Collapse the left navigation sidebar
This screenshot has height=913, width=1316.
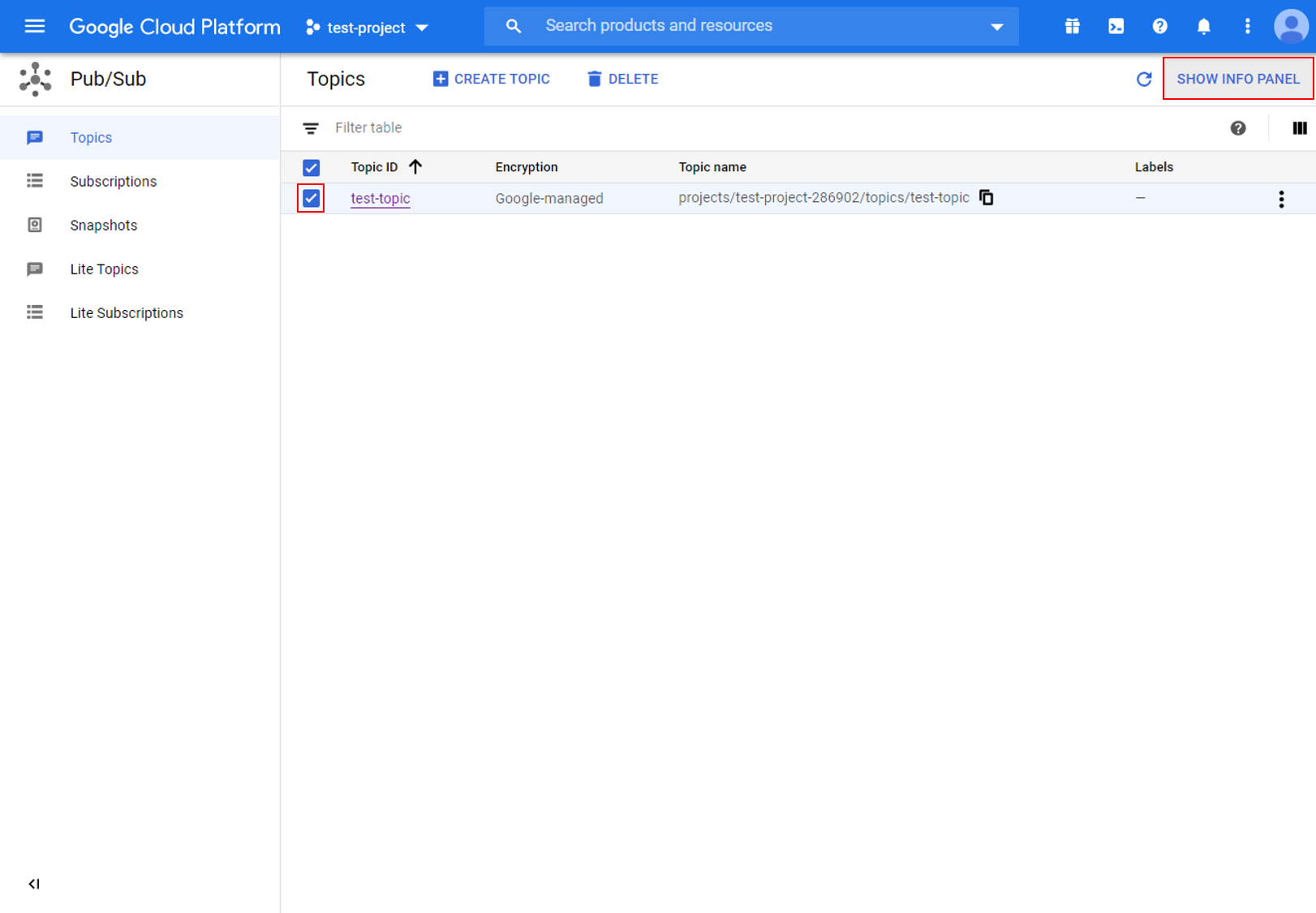point(34,884)
